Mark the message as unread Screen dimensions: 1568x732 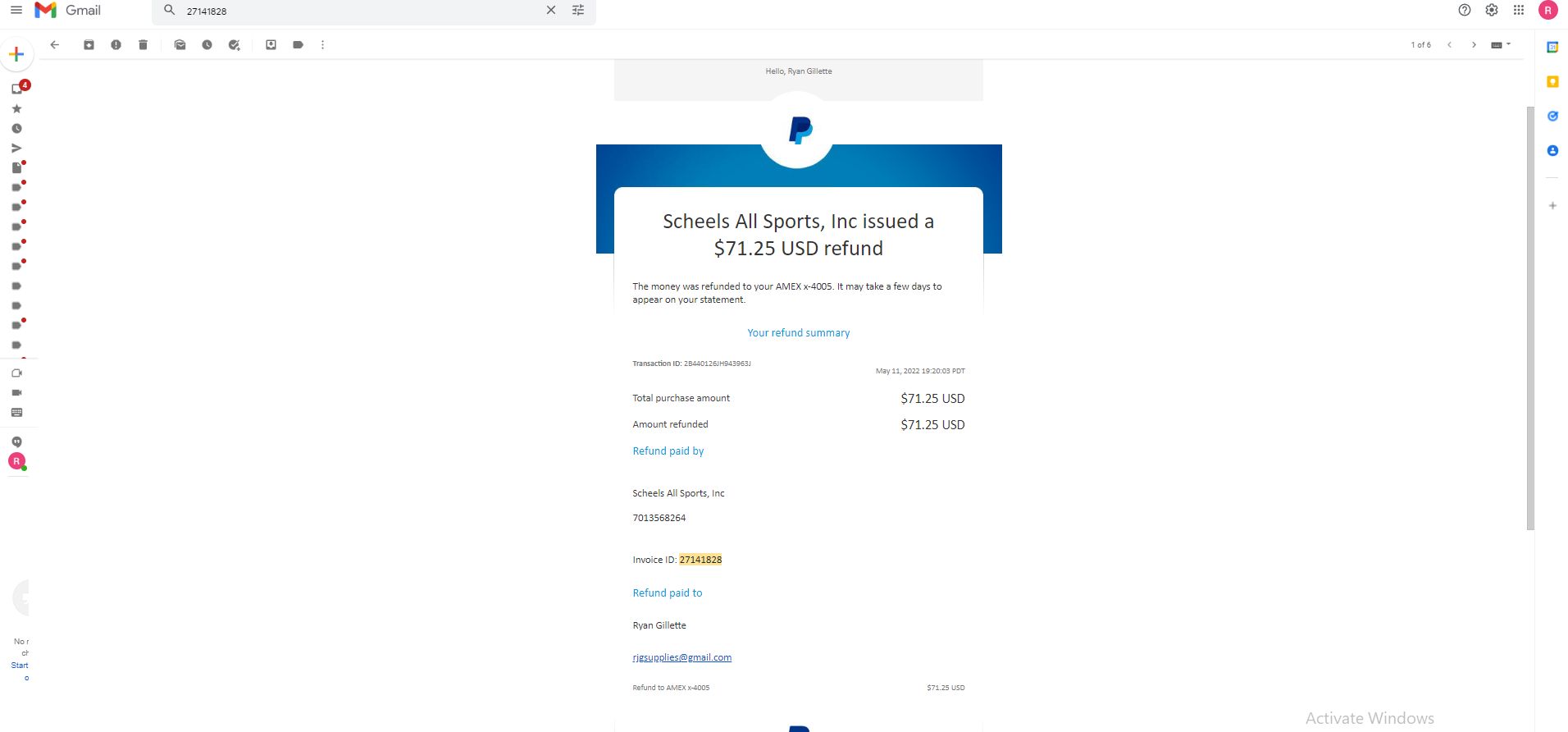[x=180, y=45]
